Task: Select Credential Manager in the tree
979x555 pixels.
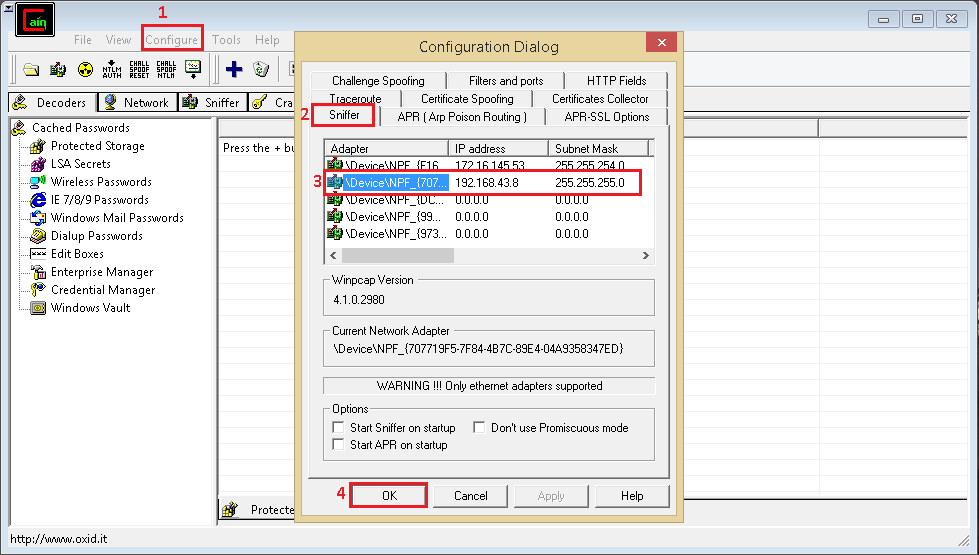Action: (x=103, y=290)
